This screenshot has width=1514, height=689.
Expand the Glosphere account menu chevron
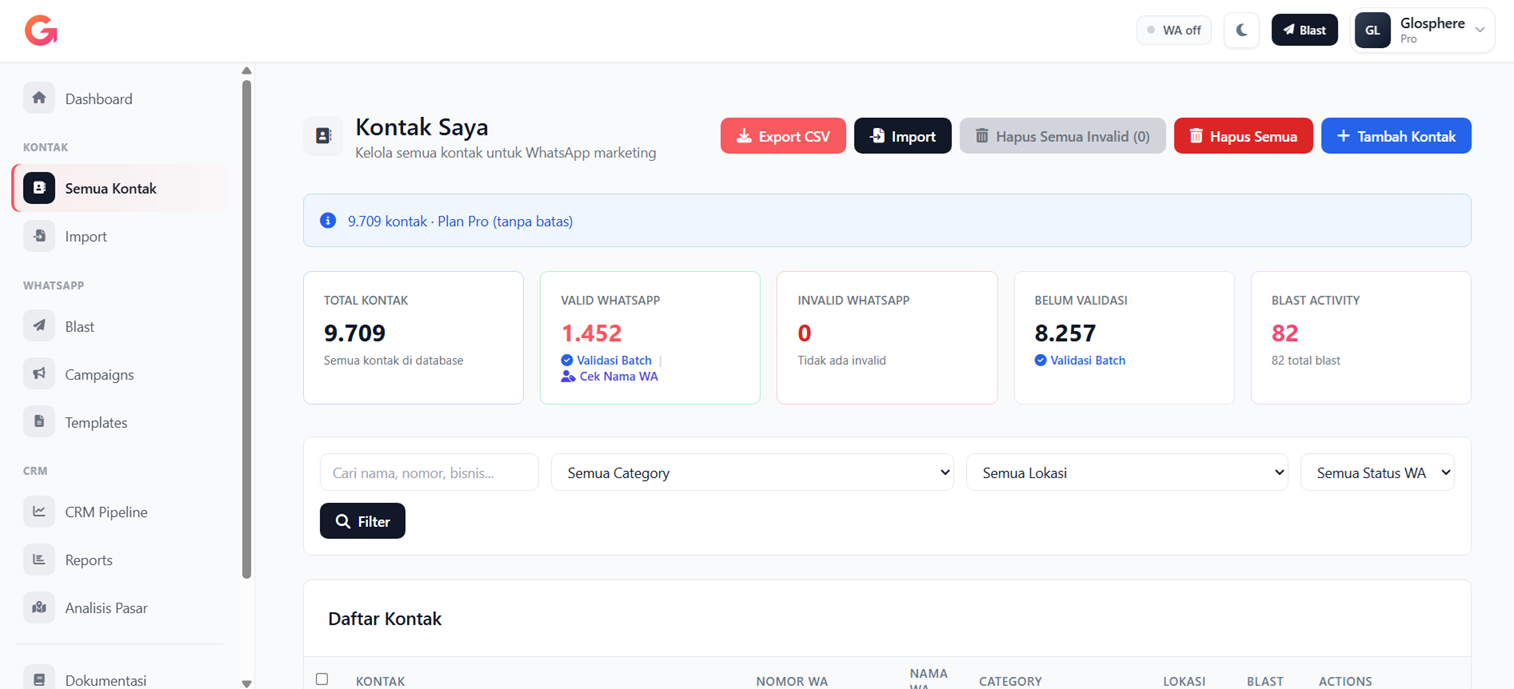[1480, 30]
